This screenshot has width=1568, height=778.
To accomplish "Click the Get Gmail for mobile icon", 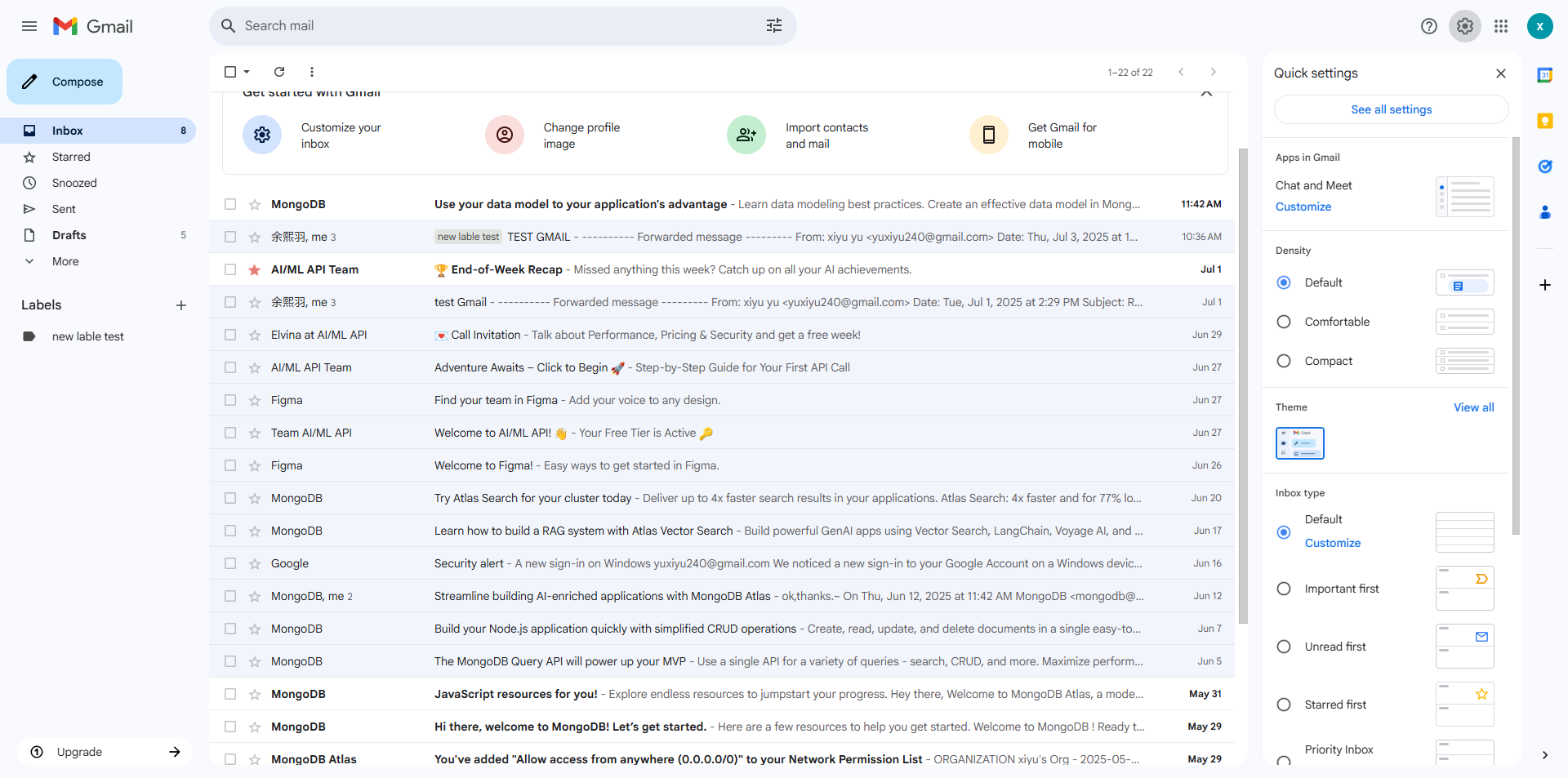I will pyautogui.click(x=989, y=135).
